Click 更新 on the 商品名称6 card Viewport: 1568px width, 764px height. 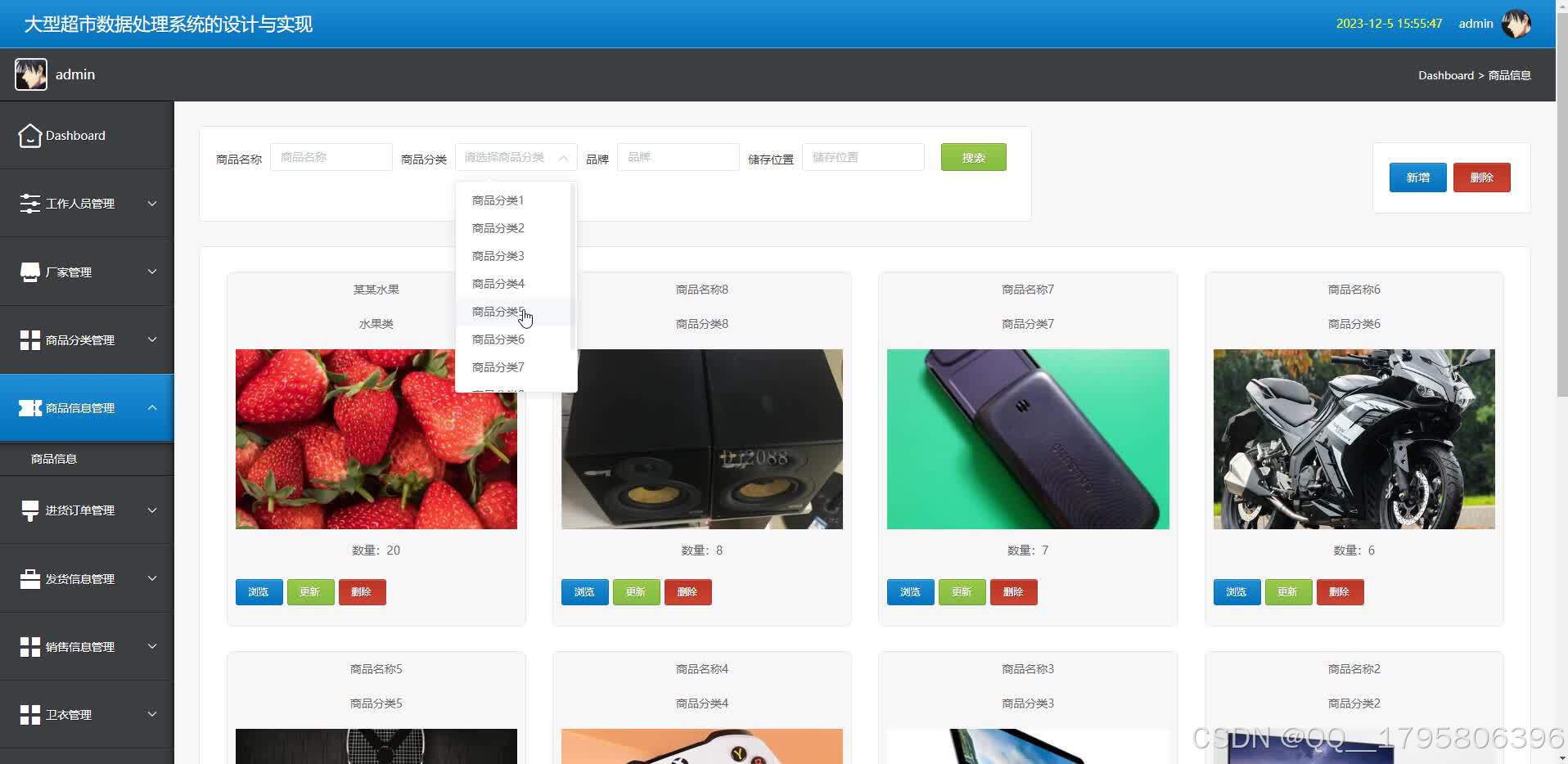[1288, 592]
